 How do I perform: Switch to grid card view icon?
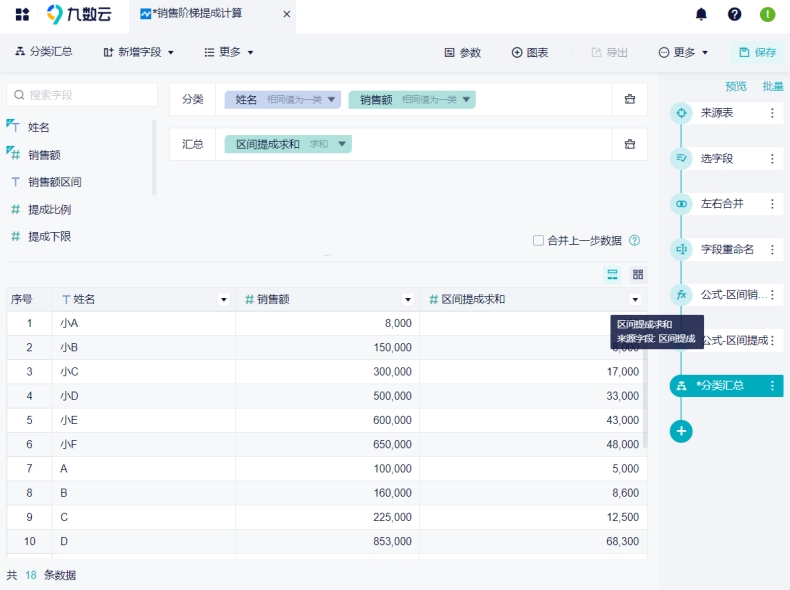(638, 274)
